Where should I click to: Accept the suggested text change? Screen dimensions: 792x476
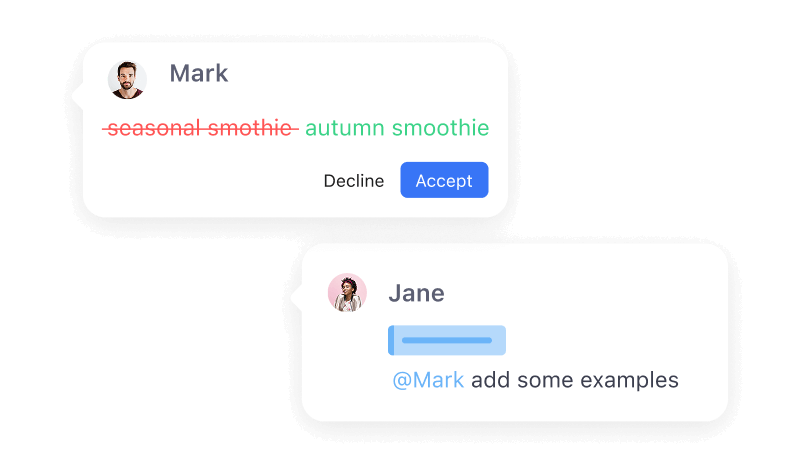coord(444,180)
